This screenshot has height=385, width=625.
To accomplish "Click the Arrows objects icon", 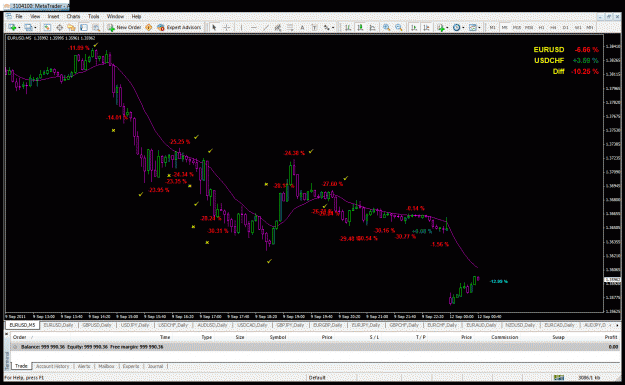I will coord(326,28).
